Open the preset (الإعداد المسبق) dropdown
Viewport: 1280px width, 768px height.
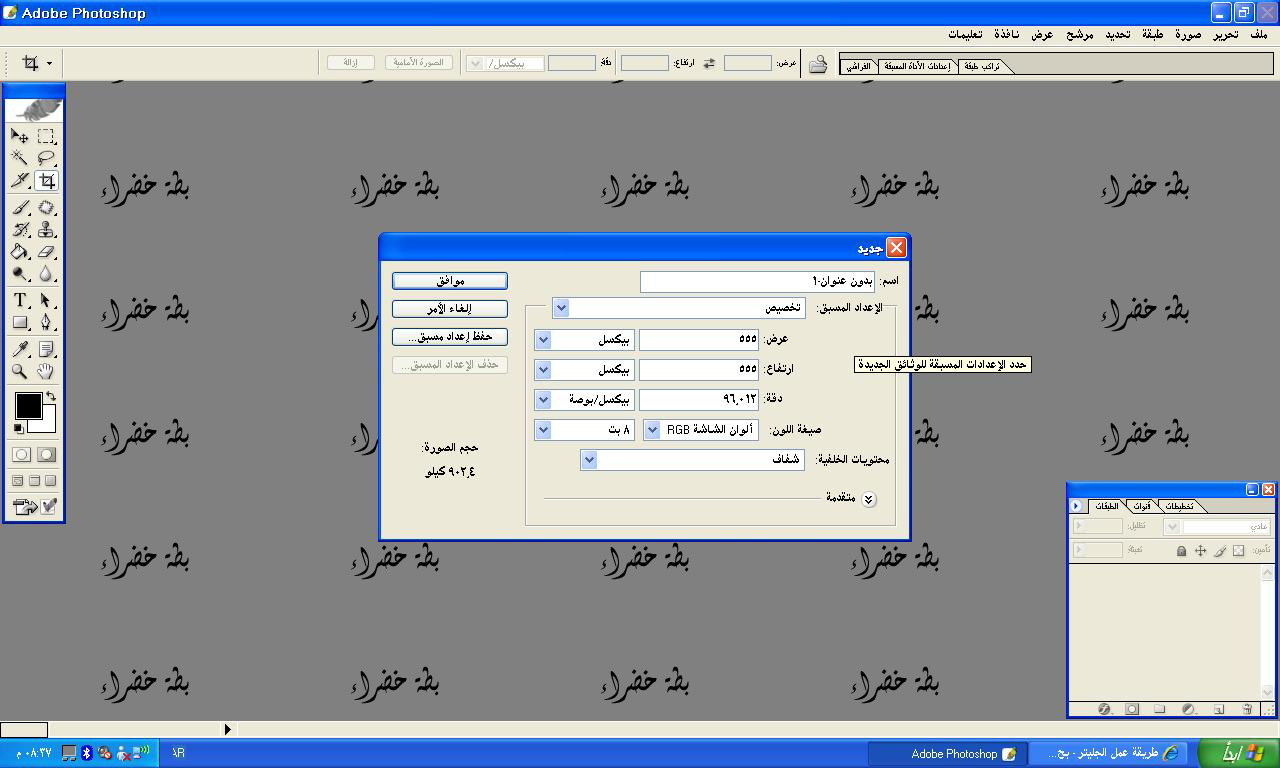pyautogui.click(x=561, y=308)
